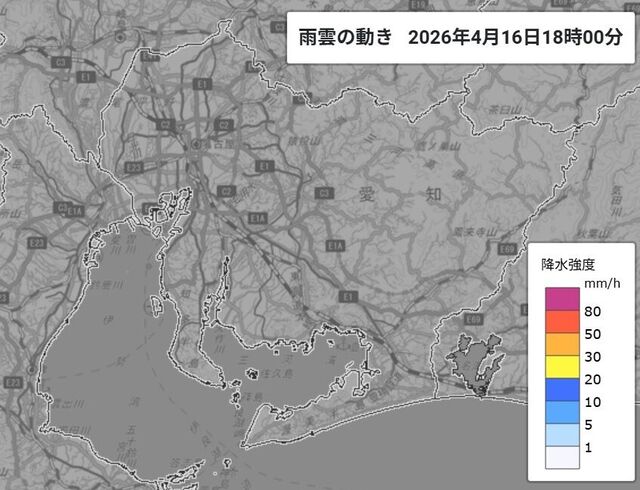Click the 鳳来寺山 mountain label
The width and height of the screenshot is (640, 490).
tap(476, 232)
